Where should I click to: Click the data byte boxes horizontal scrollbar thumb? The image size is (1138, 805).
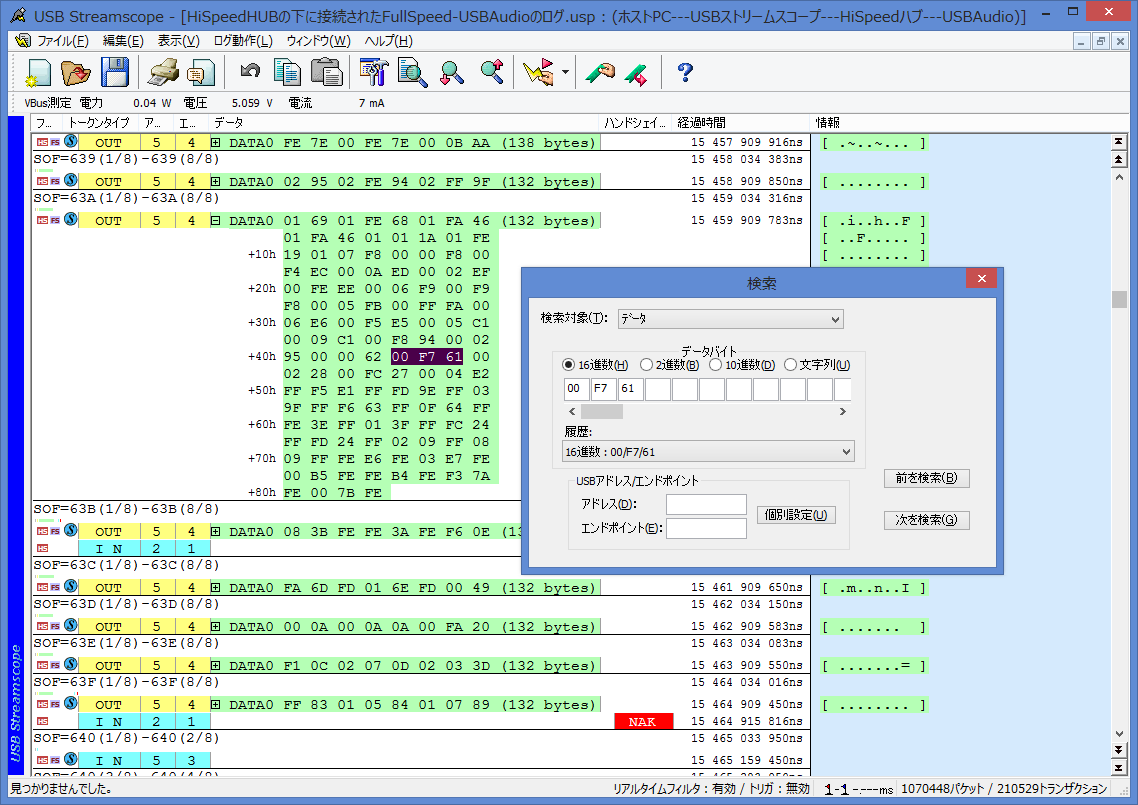602,412
